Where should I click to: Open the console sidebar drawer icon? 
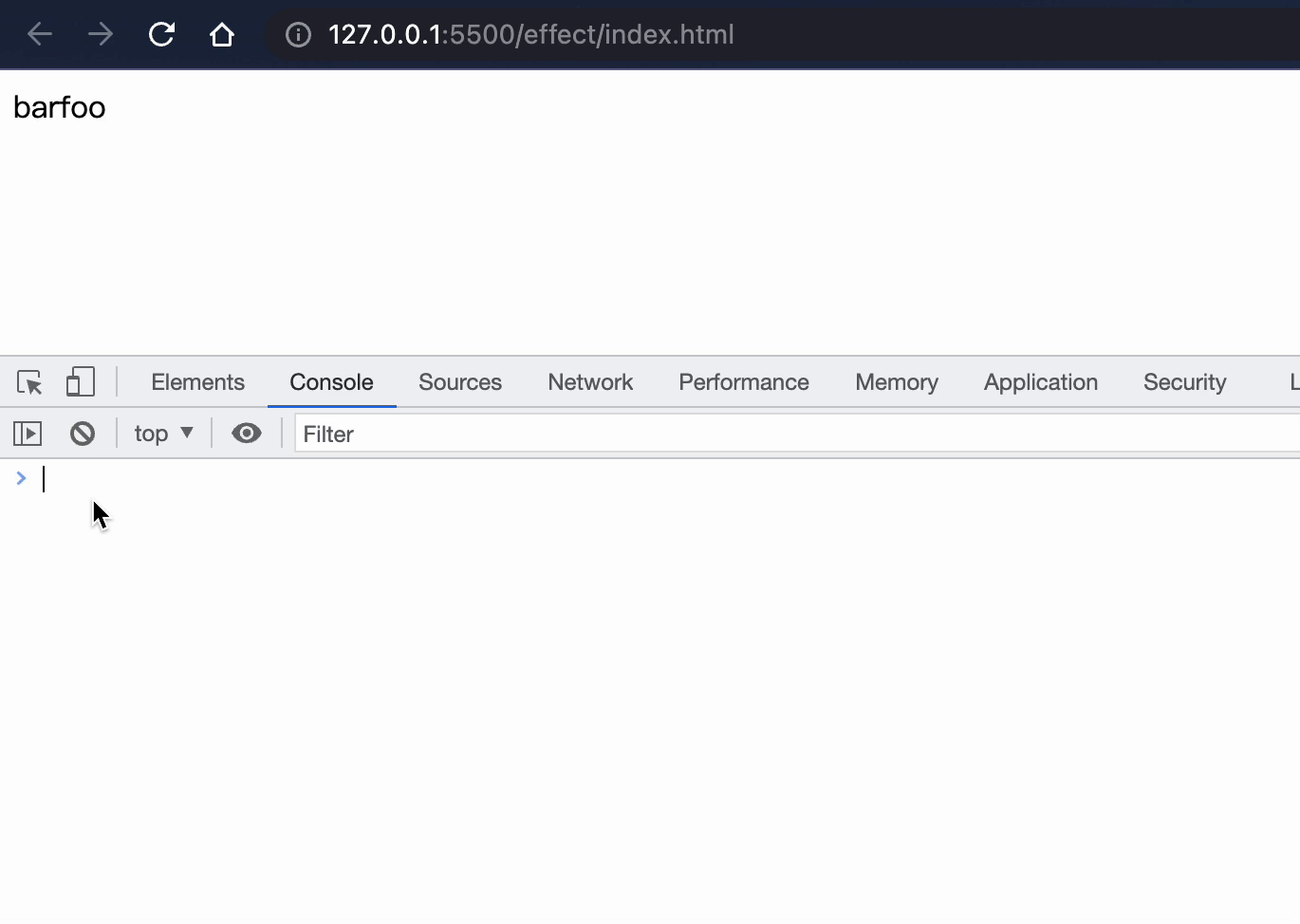click(28, 433)
